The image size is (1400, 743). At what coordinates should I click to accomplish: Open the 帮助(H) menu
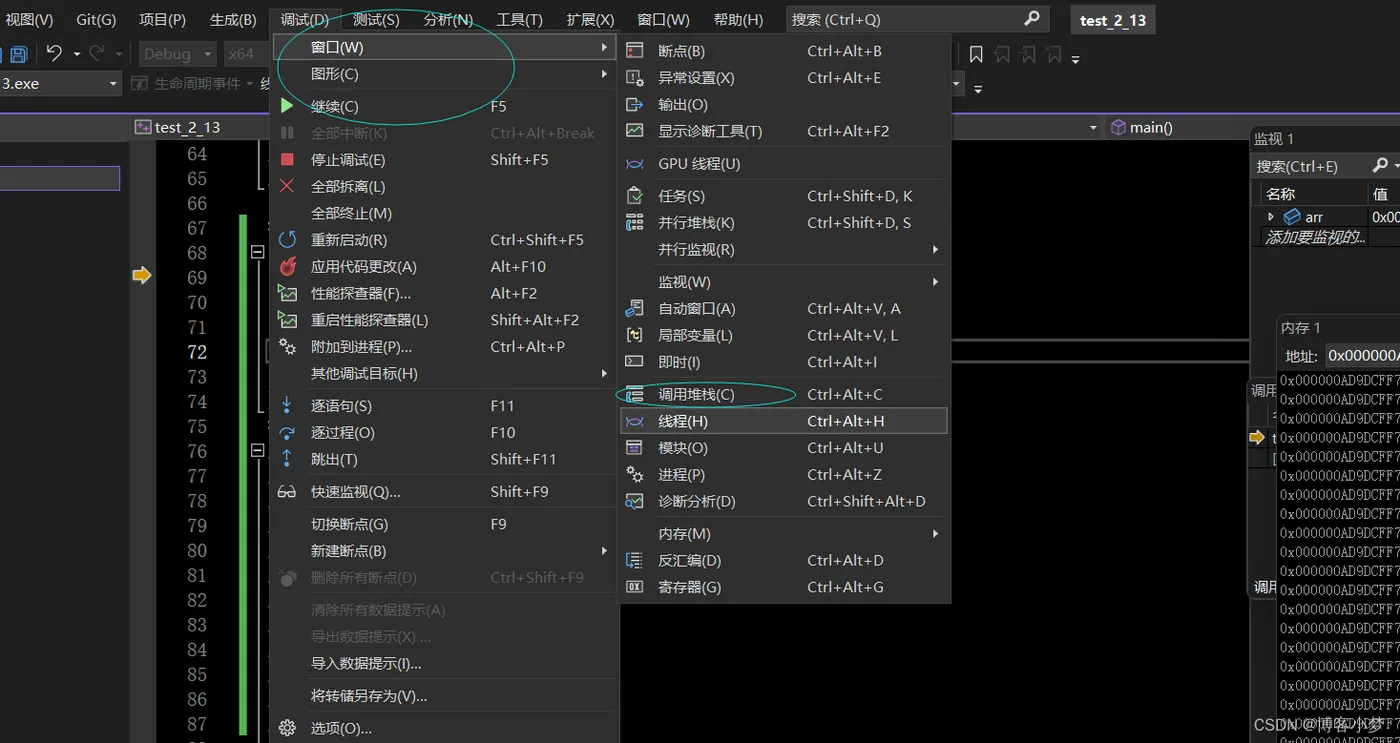[x=738, y=20]
